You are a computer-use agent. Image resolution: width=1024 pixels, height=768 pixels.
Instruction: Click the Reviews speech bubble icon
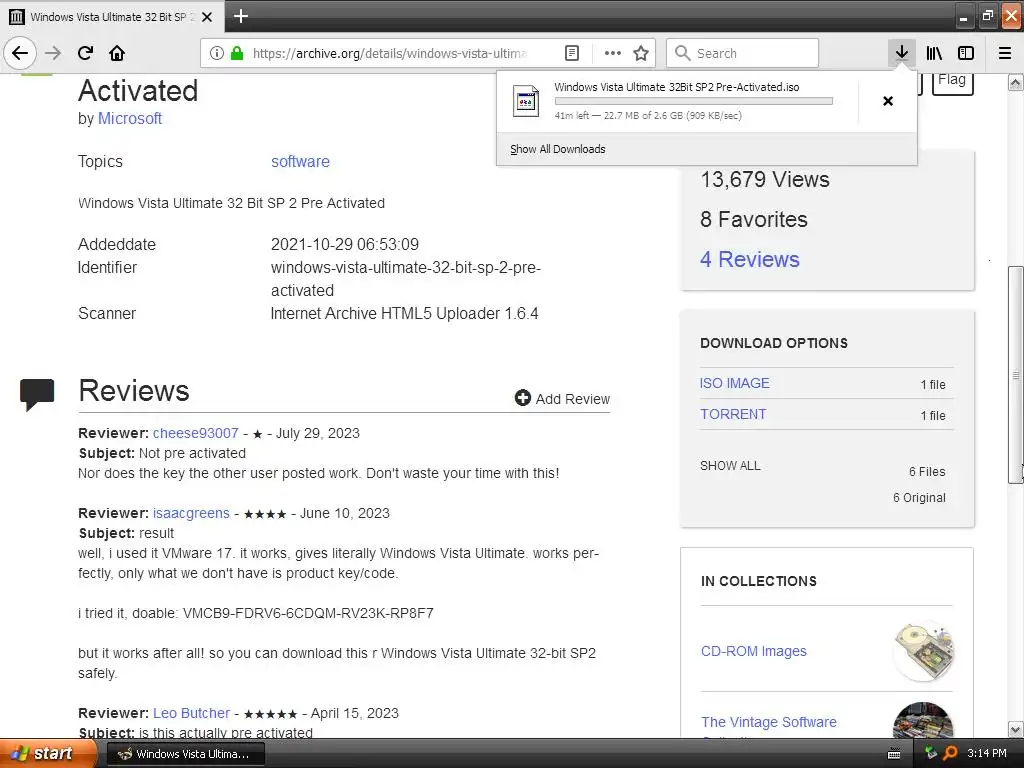[37, 394]
